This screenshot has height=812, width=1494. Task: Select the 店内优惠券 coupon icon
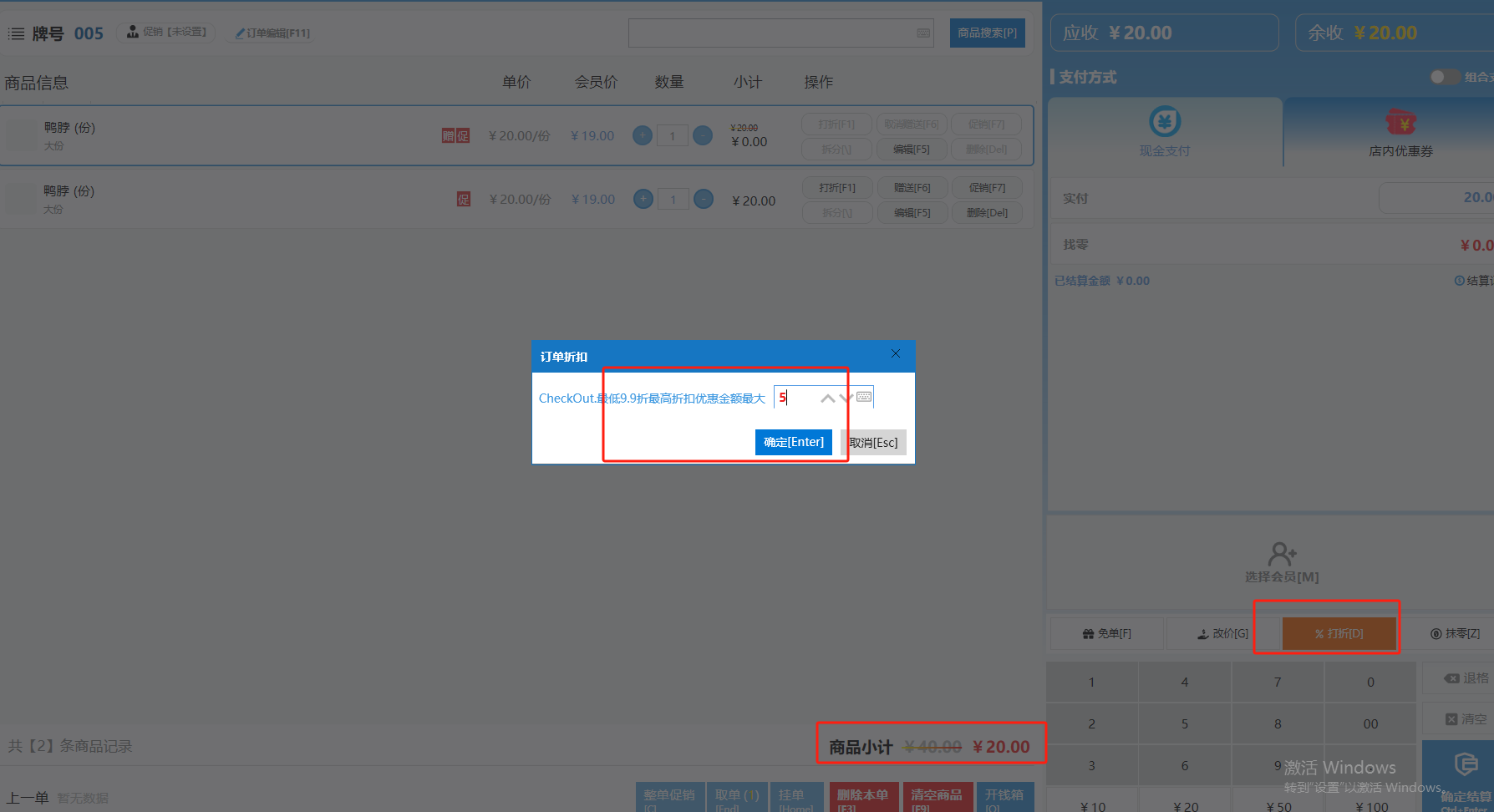coord(1400,123)
